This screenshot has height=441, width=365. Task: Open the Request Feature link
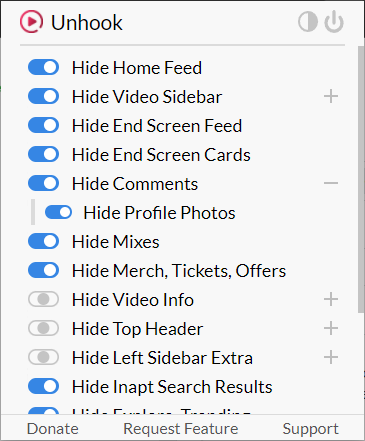[181, 429]
